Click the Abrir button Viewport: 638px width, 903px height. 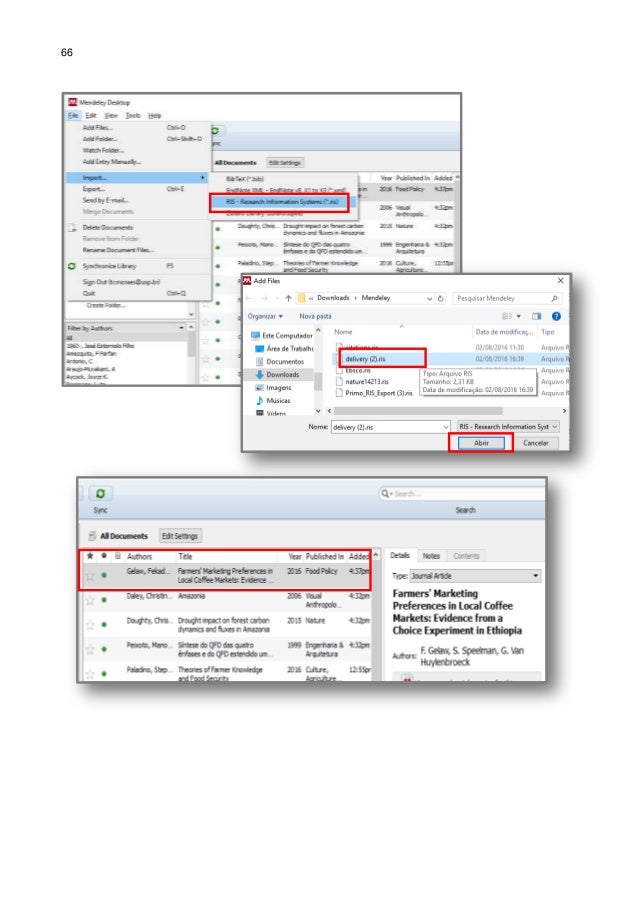481,443
